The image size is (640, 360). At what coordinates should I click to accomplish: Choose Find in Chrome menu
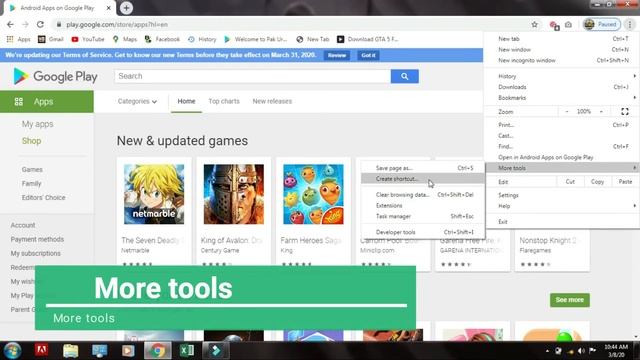(562, 147)
